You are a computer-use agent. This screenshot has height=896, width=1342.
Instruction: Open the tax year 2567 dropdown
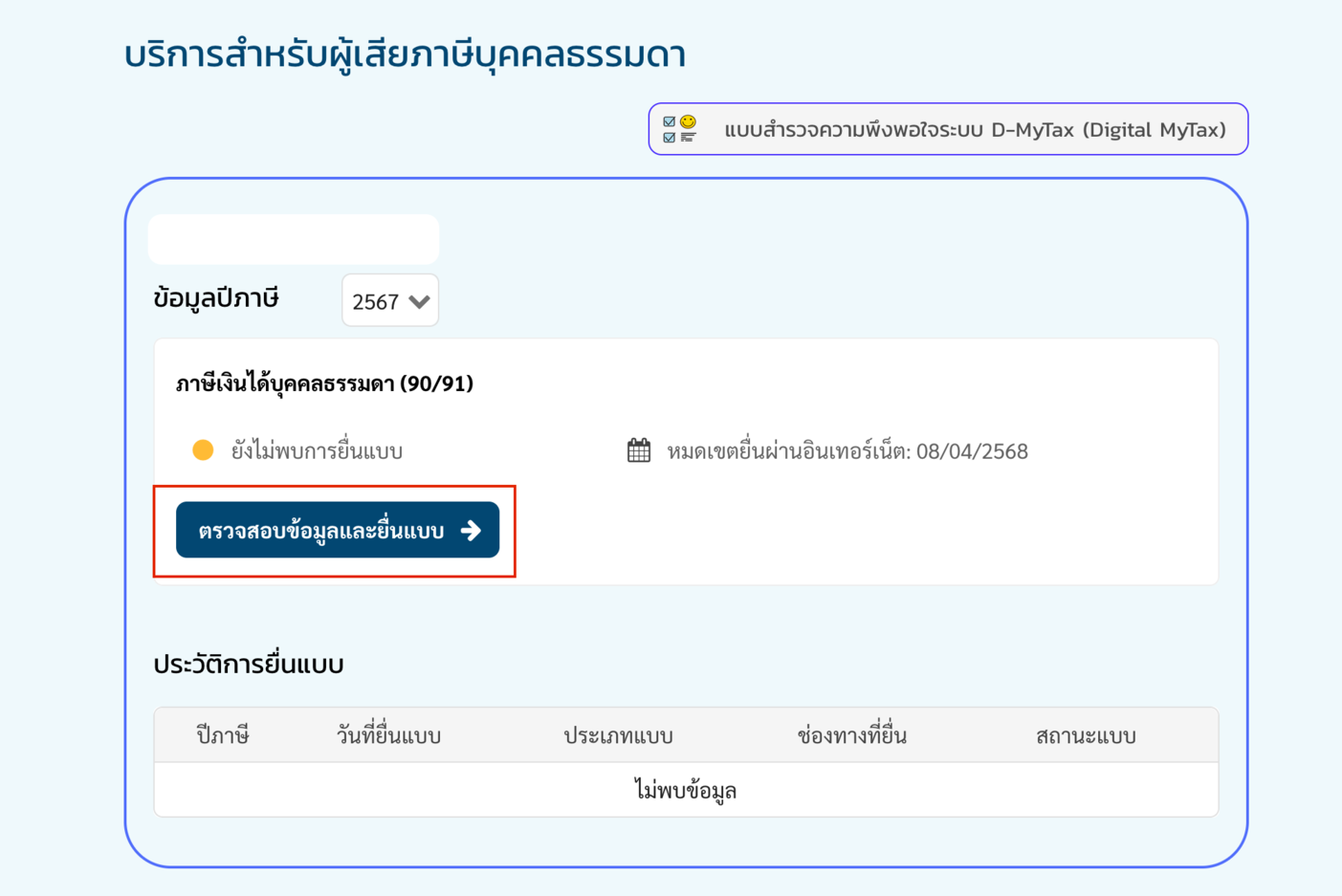tap(390, 300)
